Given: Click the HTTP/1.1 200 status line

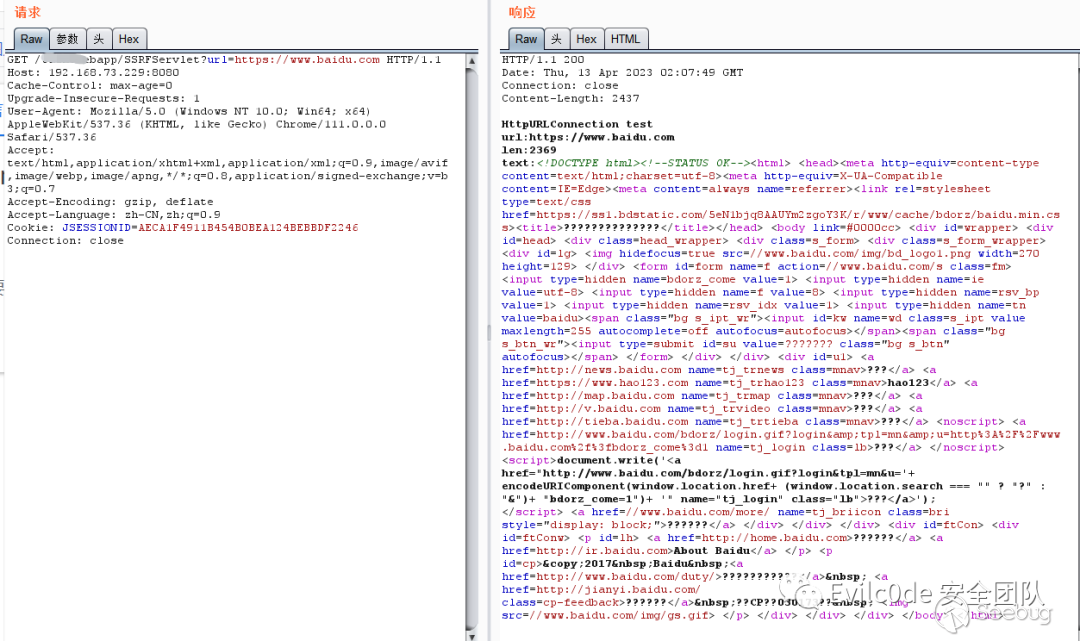Looking at the screenshot, I should (x=543, y=60).
